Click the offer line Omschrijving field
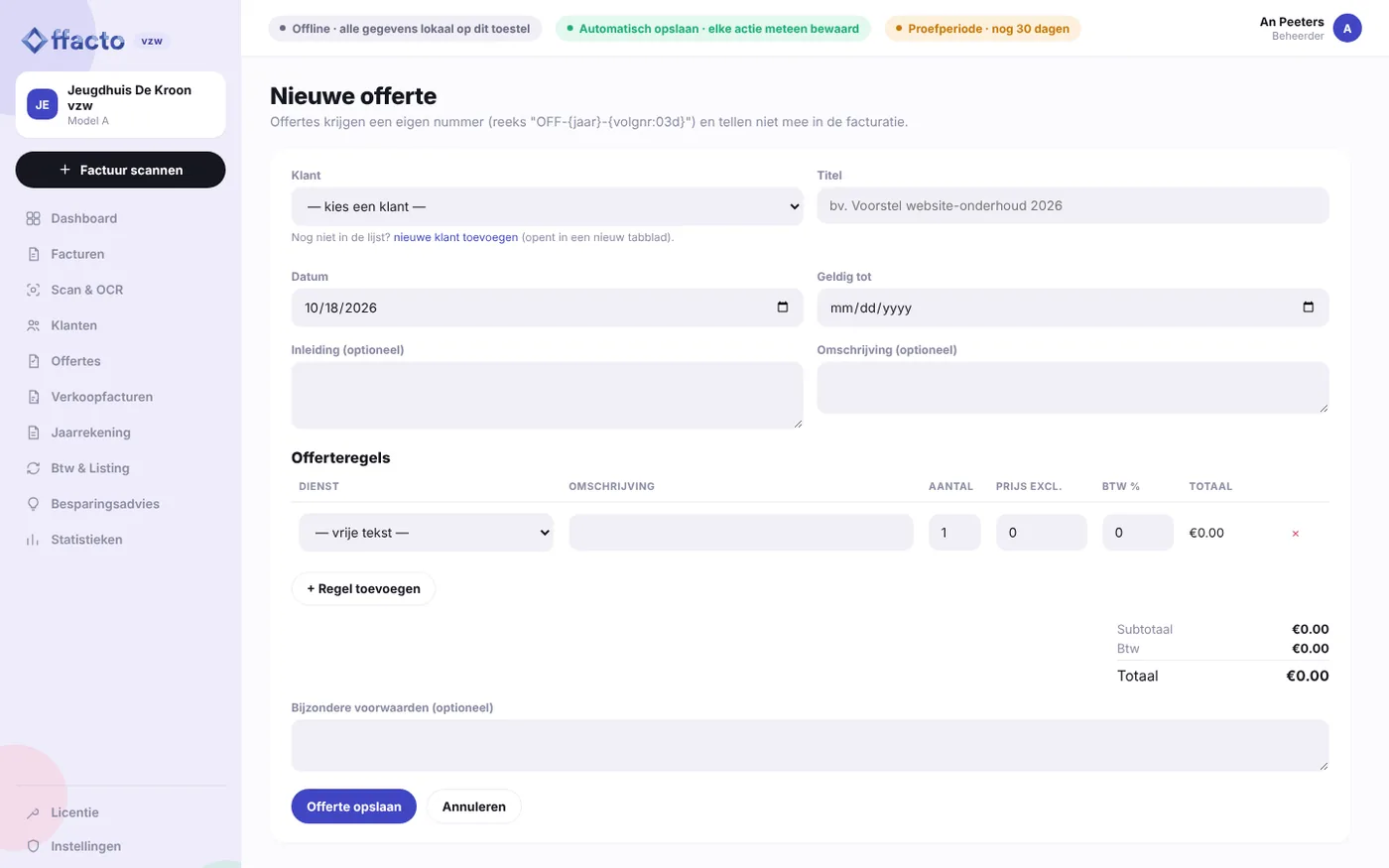Image resolution: width=1389 pixels, height=868 pixels. point(741,533)
